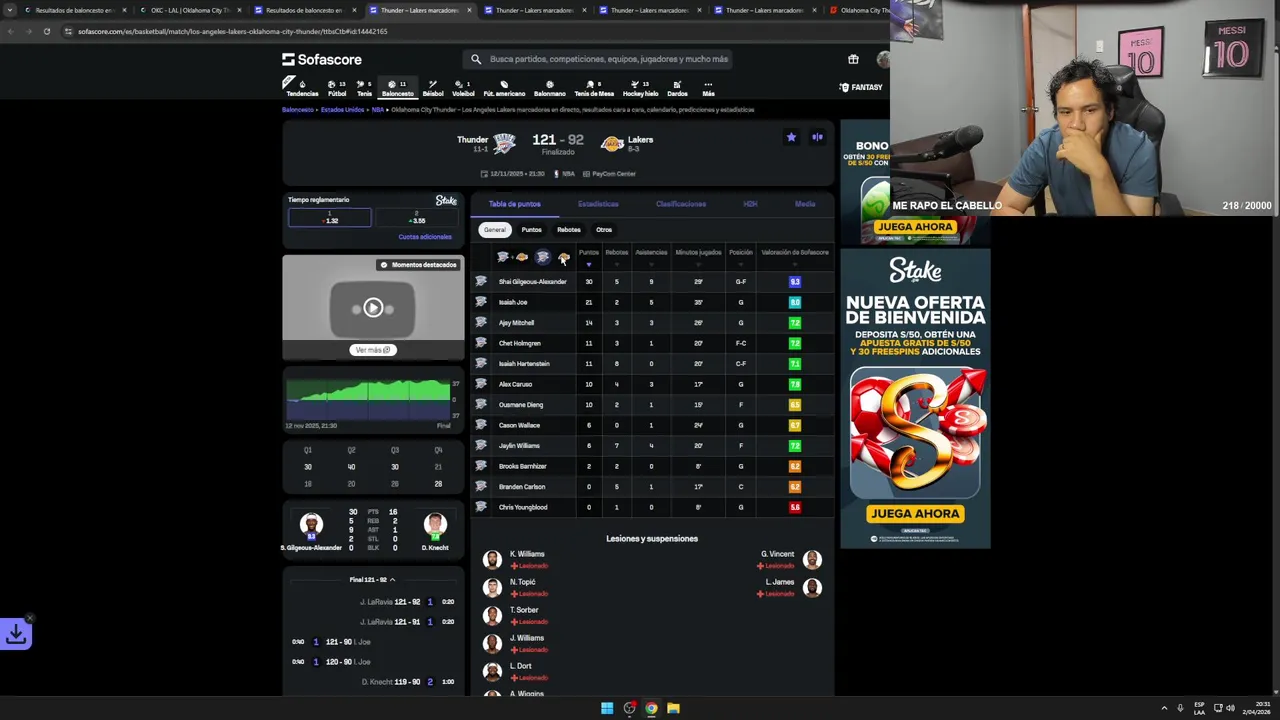Select the Hockey hielo sport icon

coord(641,88)
